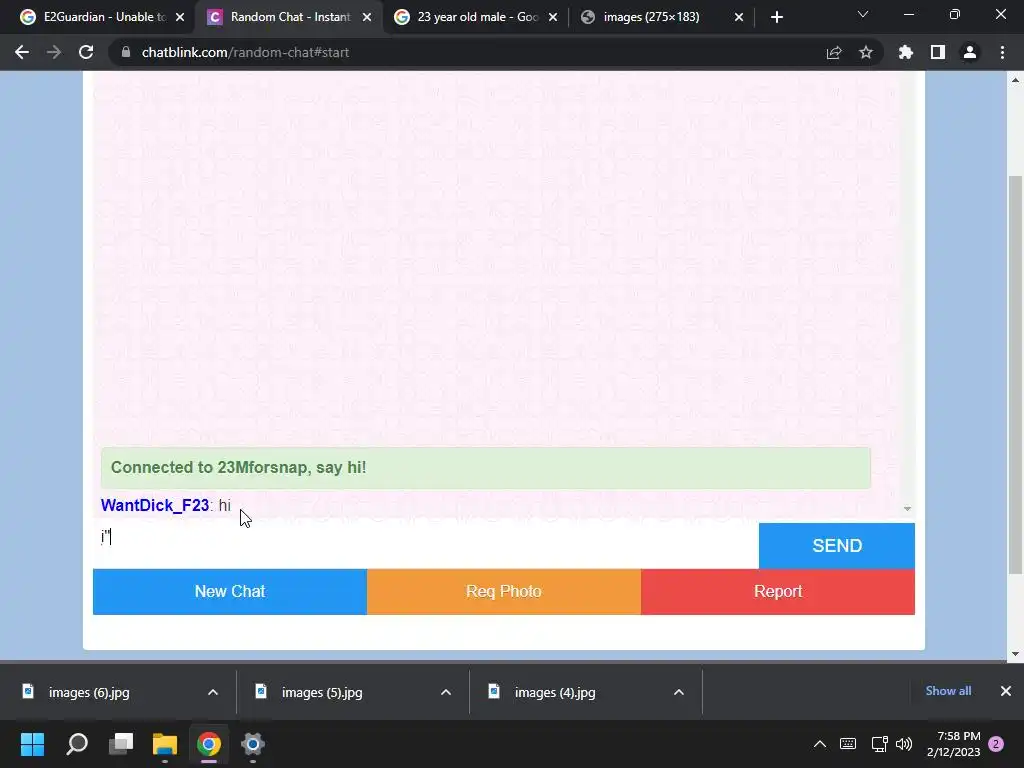
Task: Click the page vertical scrollbar thumb
Action: (1015, 375)
